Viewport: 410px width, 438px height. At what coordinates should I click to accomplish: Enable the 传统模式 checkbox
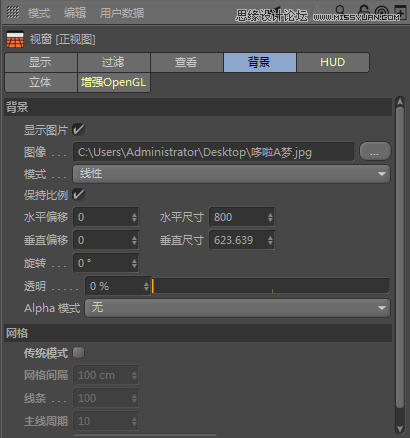[x=79, y=352]
